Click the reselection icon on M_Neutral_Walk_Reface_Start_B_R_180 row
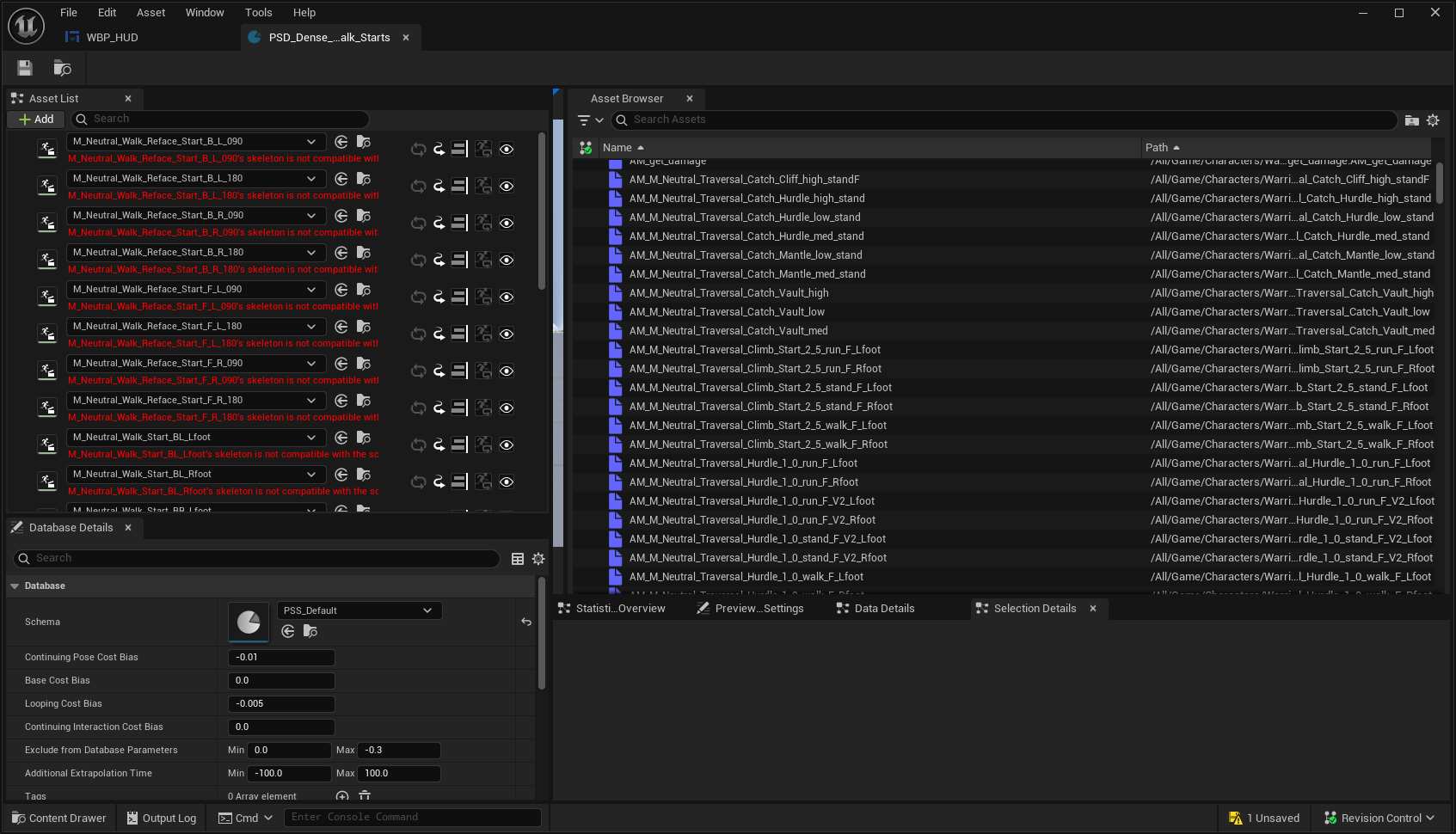Image resolution: width=1456 pixels, height=834 pixels. click(x=483, y=260)
